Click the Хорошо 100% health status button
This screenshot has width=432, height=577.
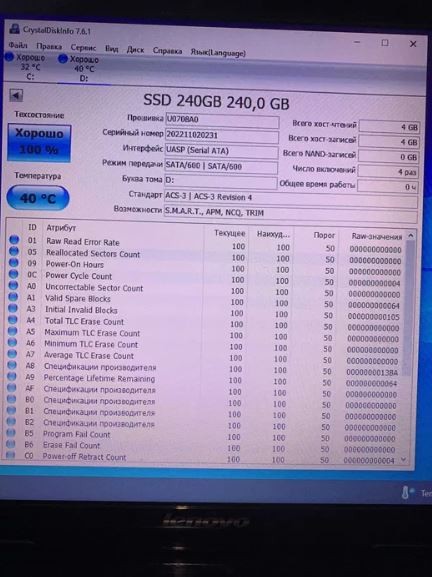[x=39, y=143]
